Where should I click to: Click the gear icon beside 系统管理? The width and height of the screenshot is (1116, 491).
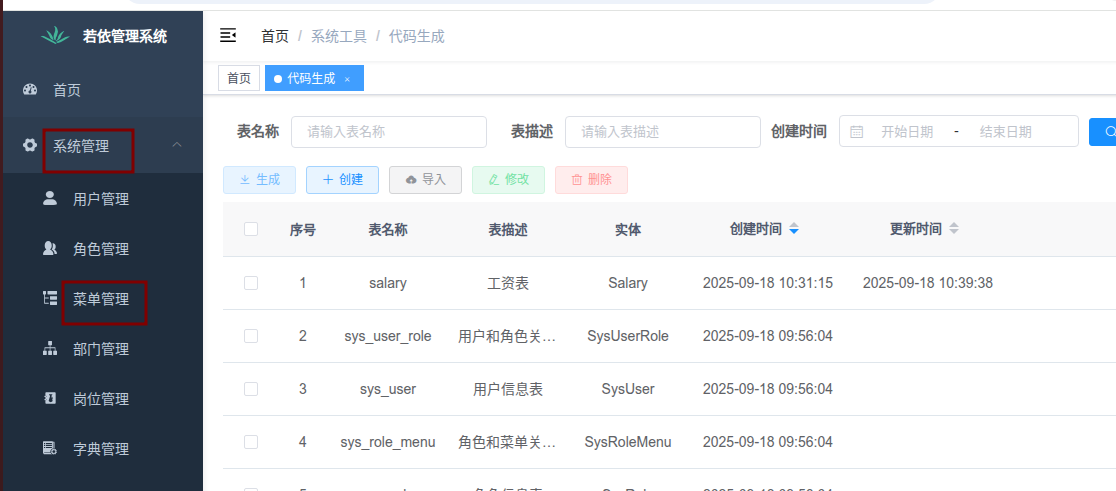pos(30,145)
